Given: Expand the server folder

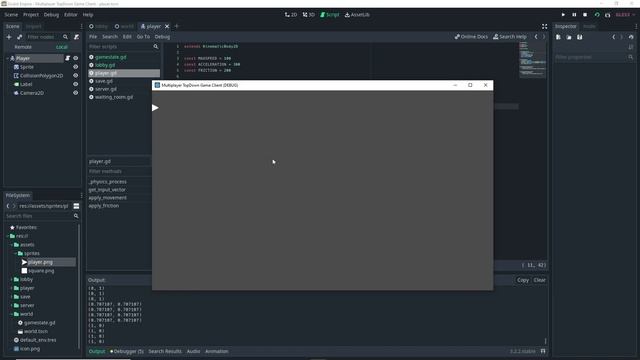Looking at the screenshot, I should point(11,305).
